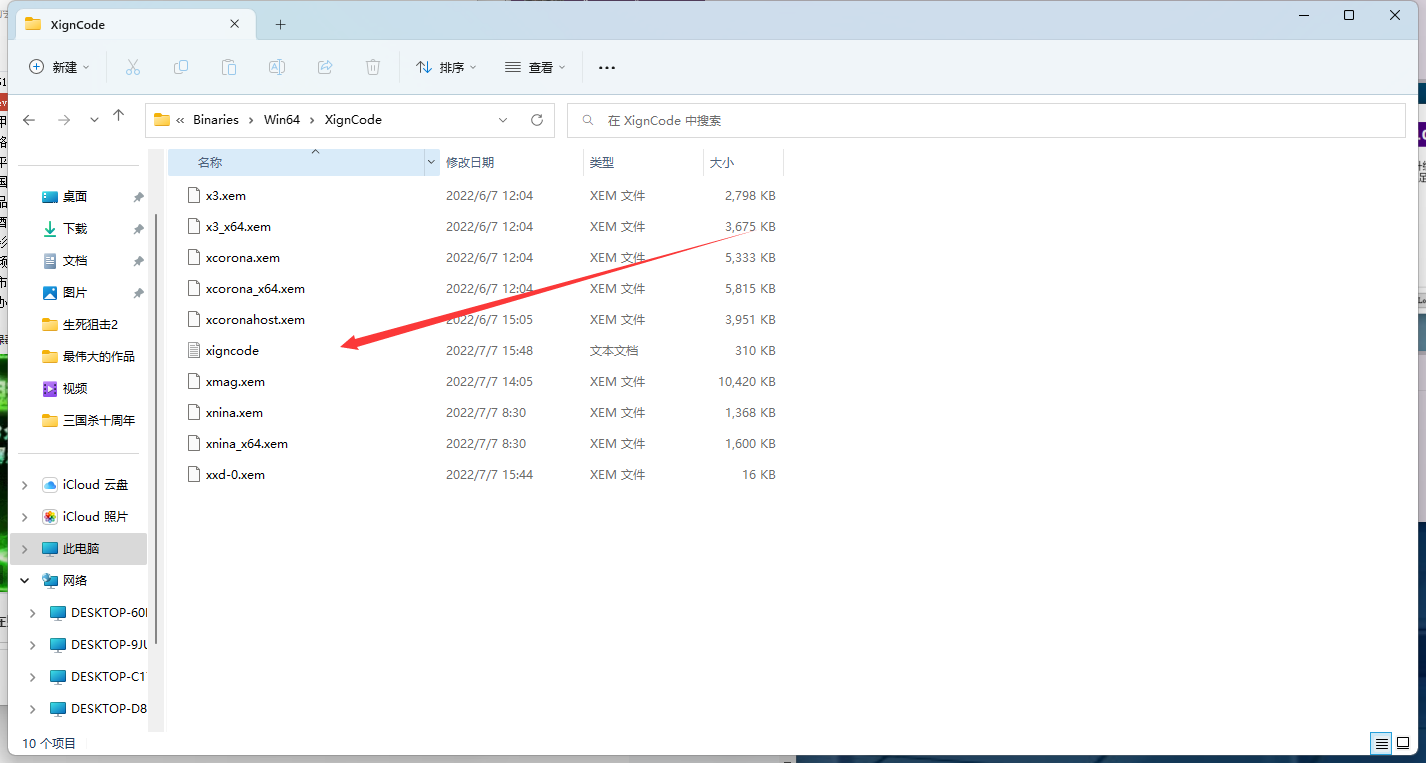This screenshot has width=1426, height=763.
Task: Collapse the 网络 tree node
Action: (25, 581)
